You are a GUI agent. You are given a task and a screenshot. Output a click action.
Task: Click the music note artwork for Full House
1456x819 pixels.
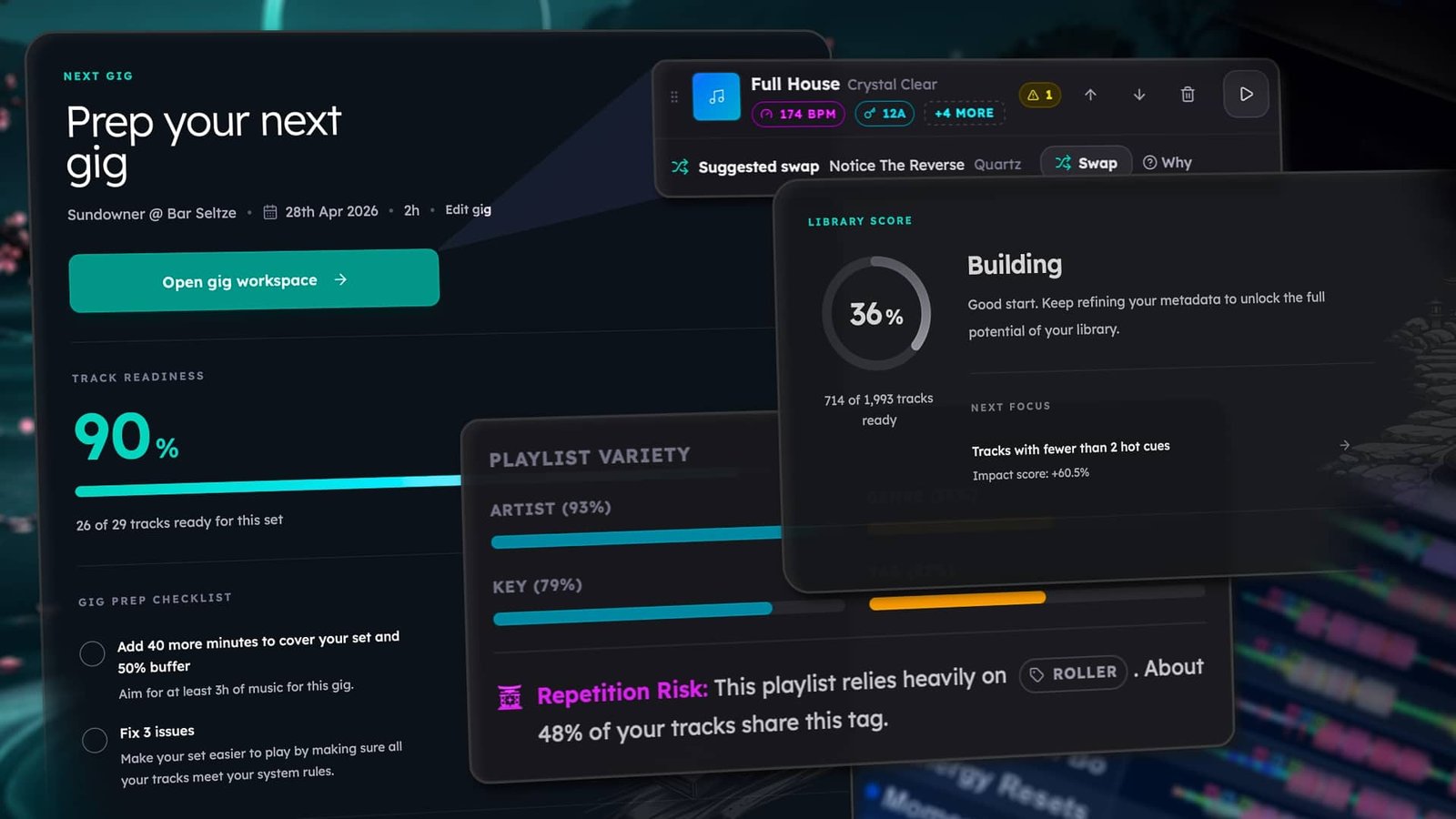tap(716, 96)
